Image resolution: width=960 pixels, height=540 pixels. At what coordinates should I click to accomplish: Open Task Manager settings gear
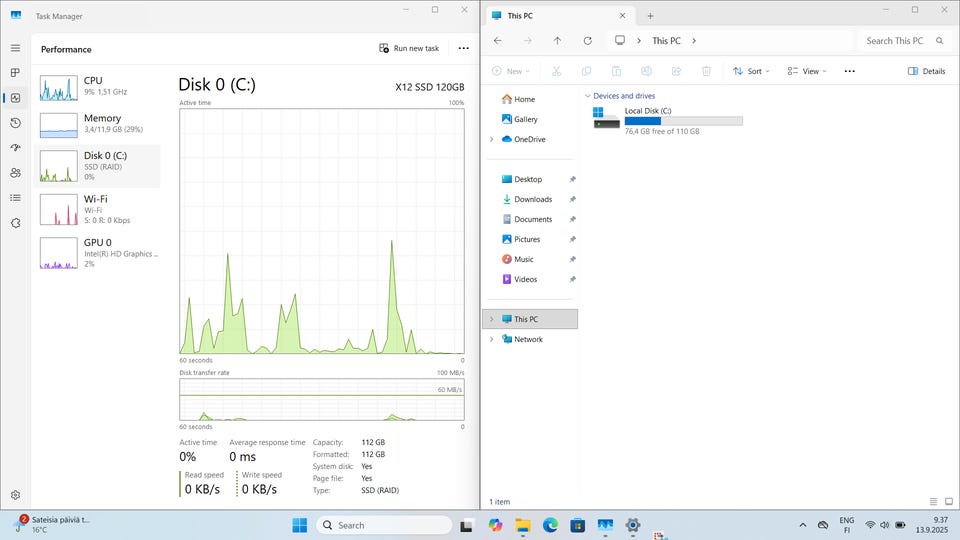pyautogui.click(x=15, y=495)
